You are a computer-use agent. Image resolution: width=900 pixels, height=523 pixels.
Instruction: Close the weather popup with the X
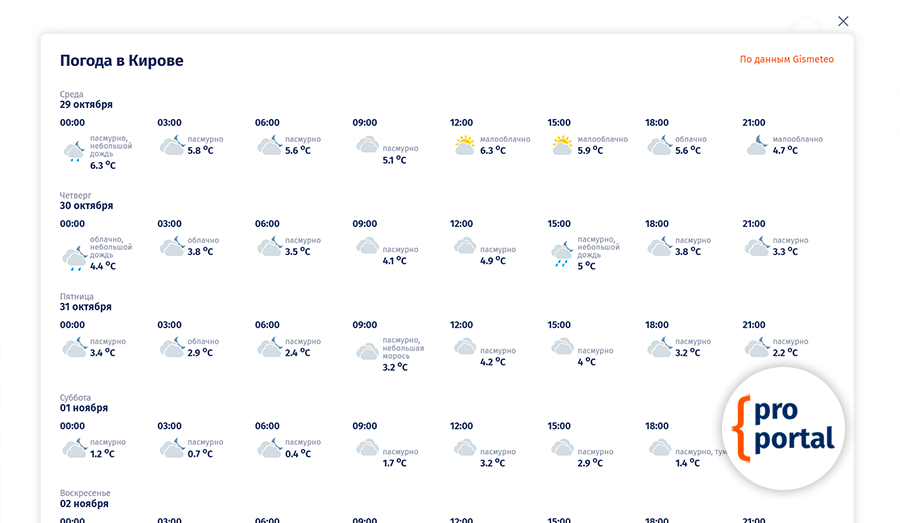point(843,21)
